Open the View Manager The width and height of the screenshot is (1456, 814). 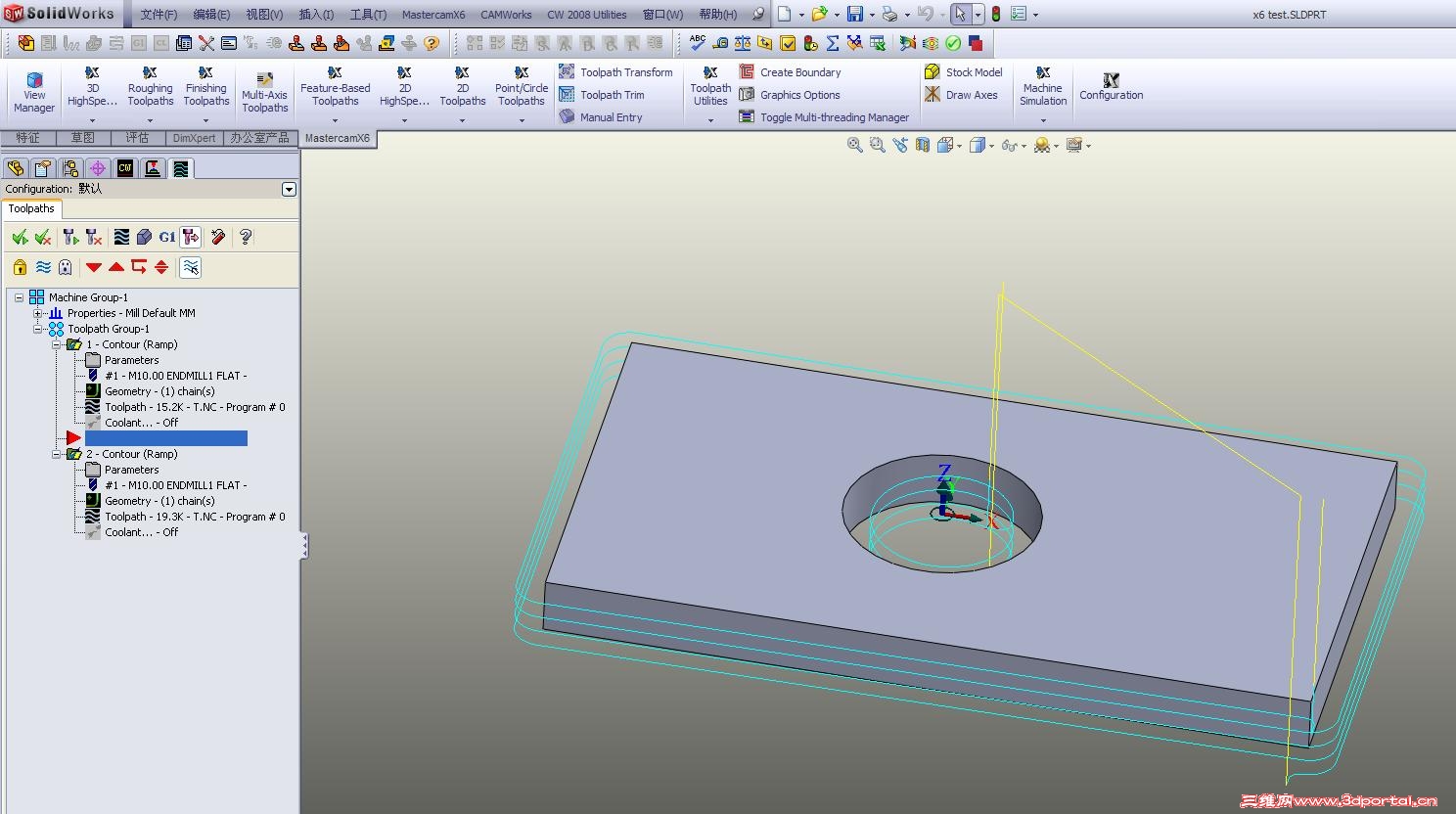pyautogui.click(x=34, y=91)
